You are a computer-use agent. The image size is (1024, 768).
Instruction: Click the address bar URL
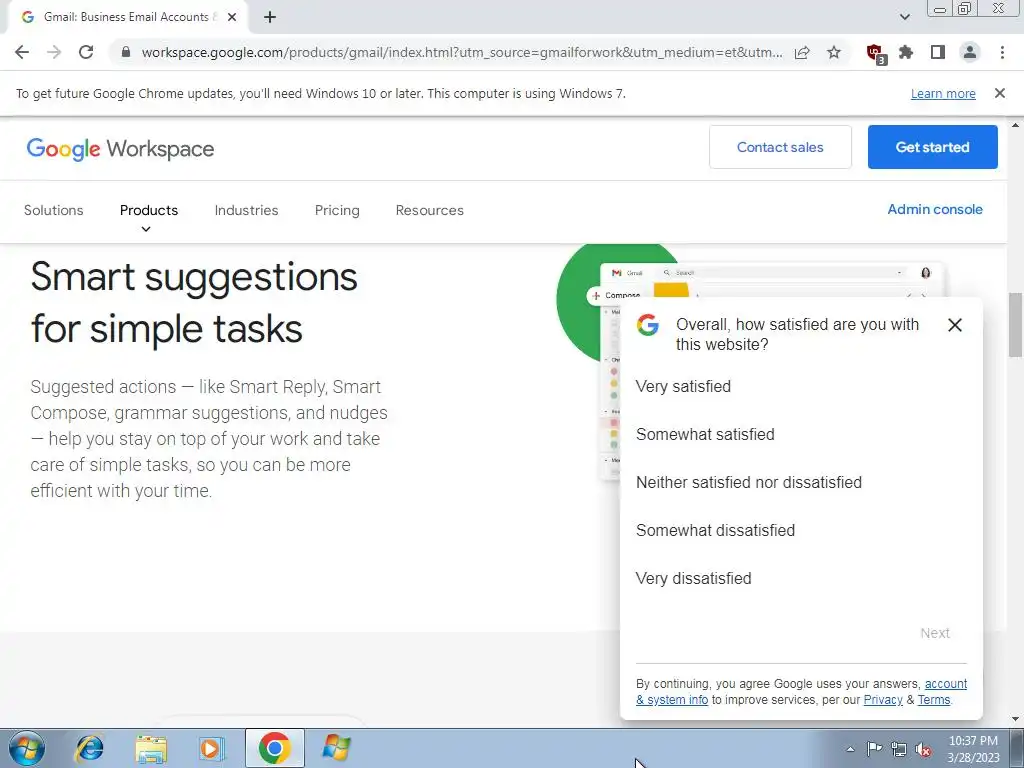(461, 52)
